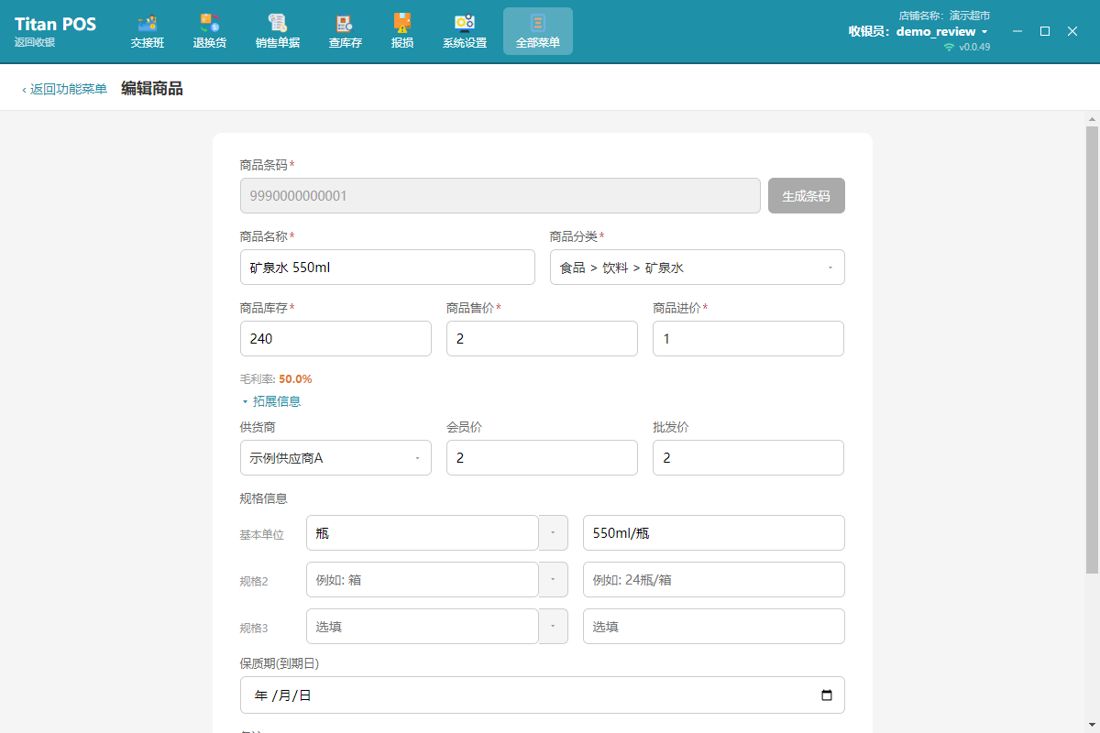Screen dimensions: 1100x733
Task: Click the 规格信息 section label
Action: [x=263, y=499]
